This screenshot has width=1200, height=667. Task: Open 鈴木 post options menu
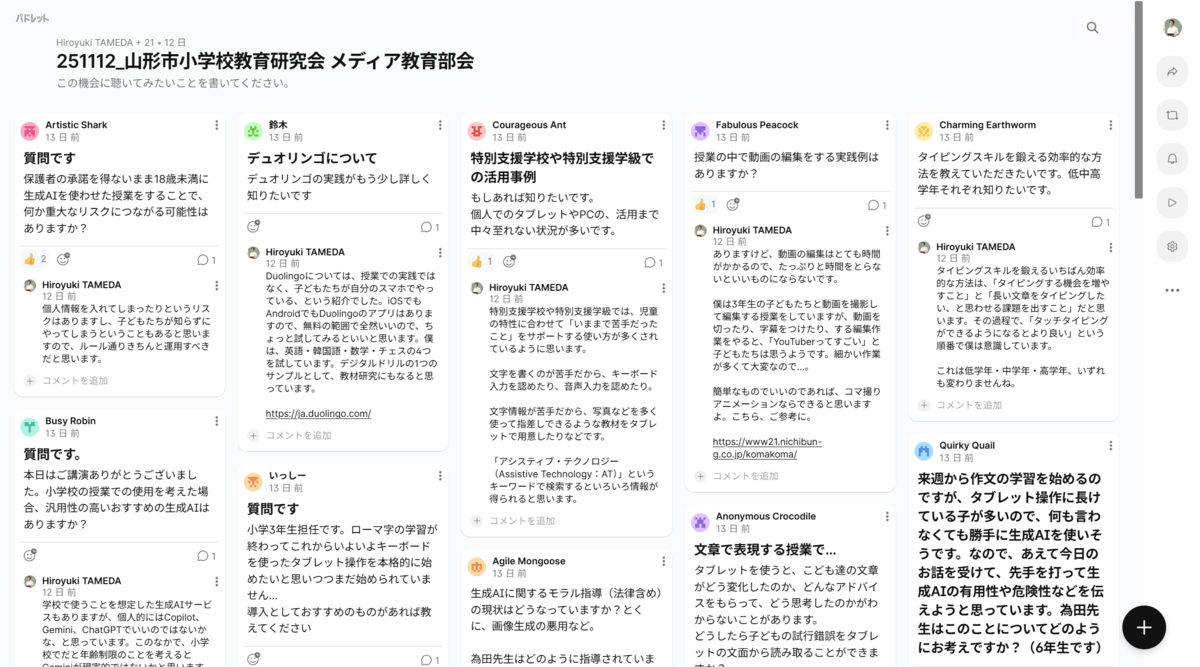coord(440,125)
